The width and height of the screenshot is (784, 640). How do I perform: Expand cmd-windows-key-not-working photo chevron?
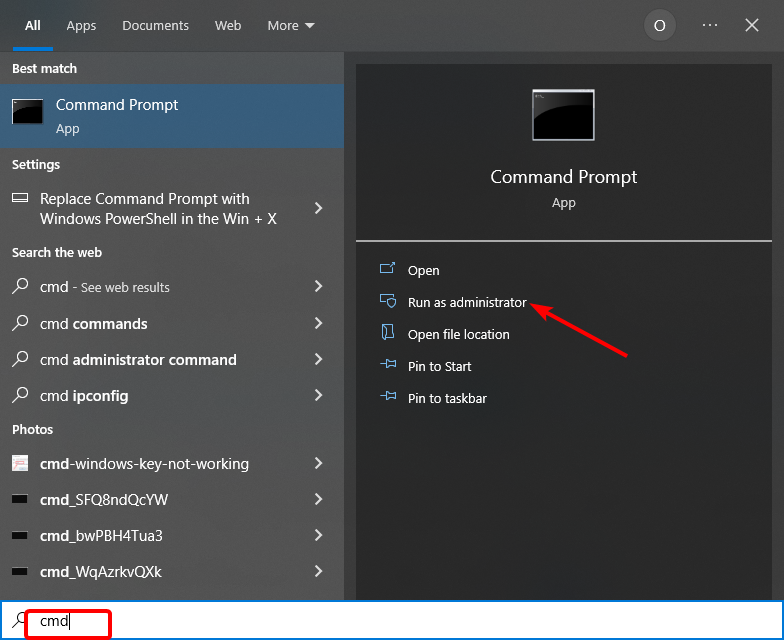[318, 463]
